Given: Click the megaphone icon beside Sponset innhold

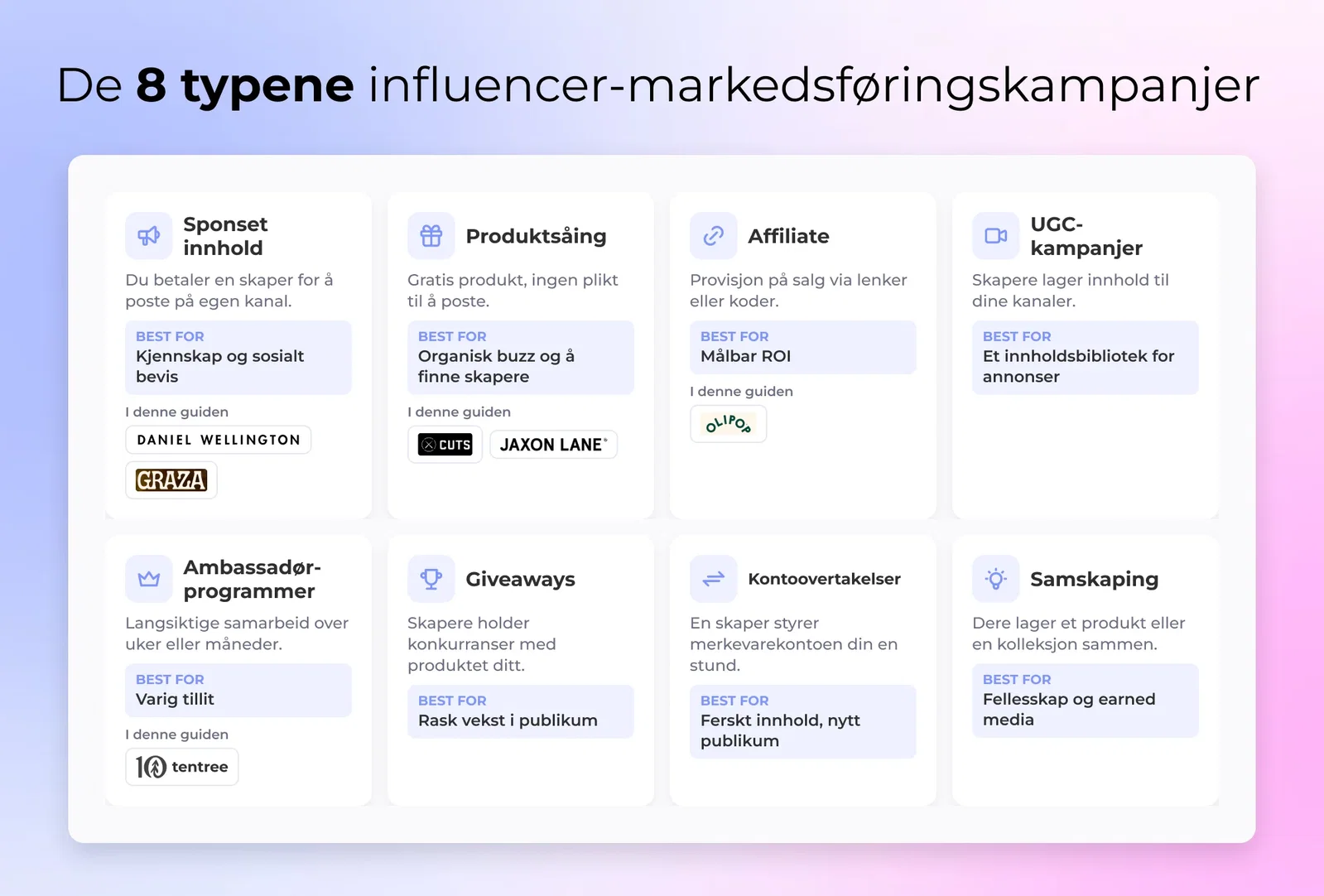Looking at the screenshot, I should coord(149,236).
